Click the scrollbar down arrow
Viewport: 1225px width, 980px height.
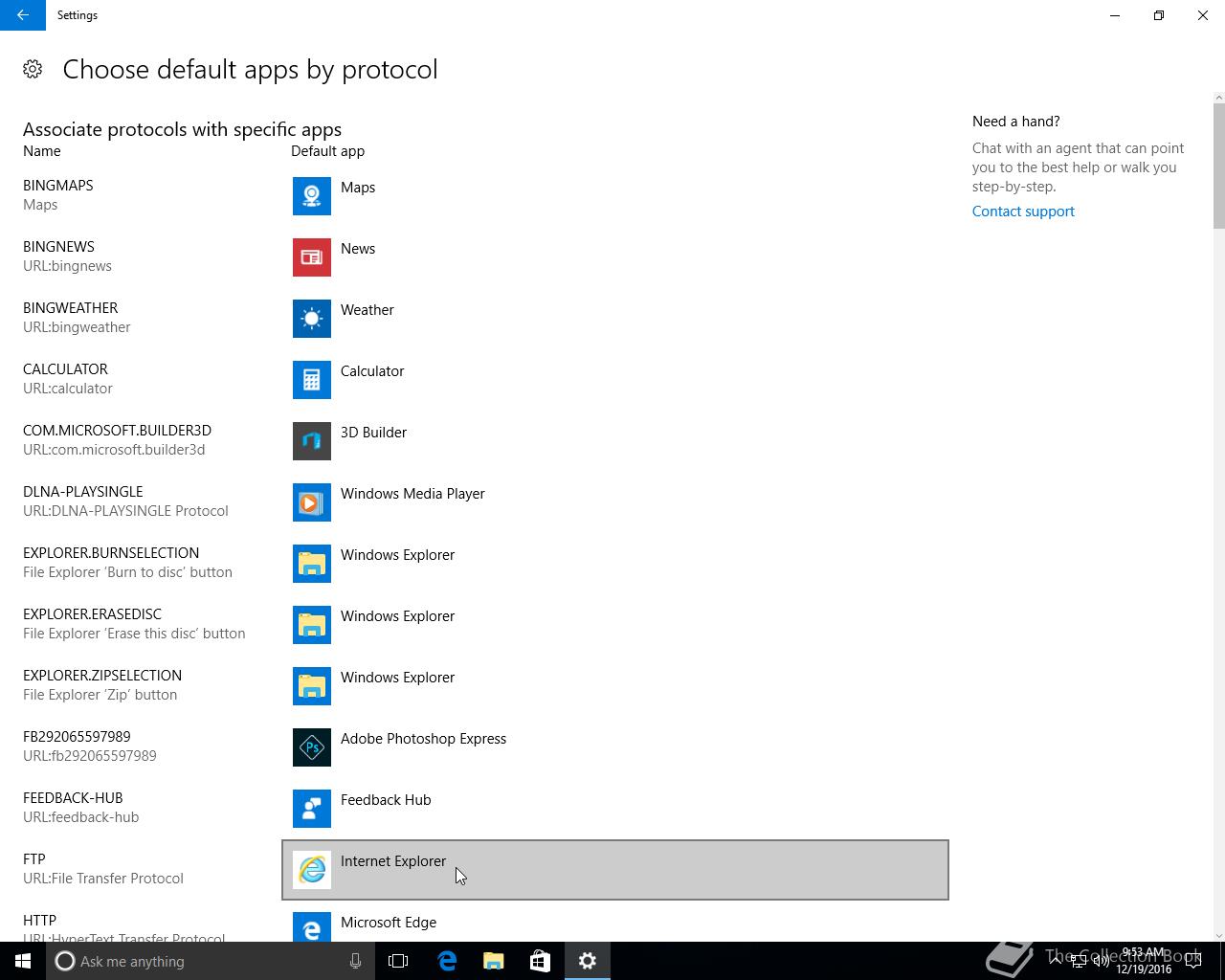coord(1218,935)
